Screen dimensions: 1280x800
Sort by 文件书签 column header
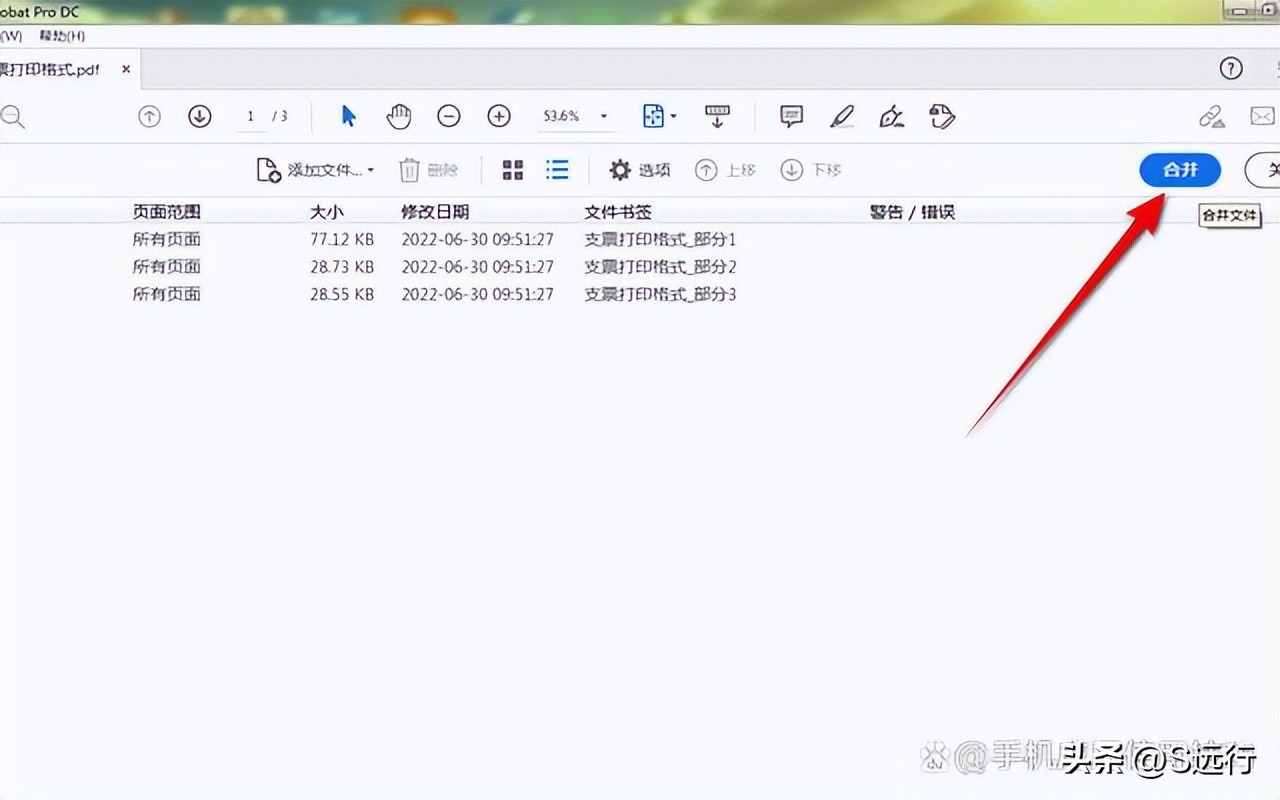tap(618, 212)
